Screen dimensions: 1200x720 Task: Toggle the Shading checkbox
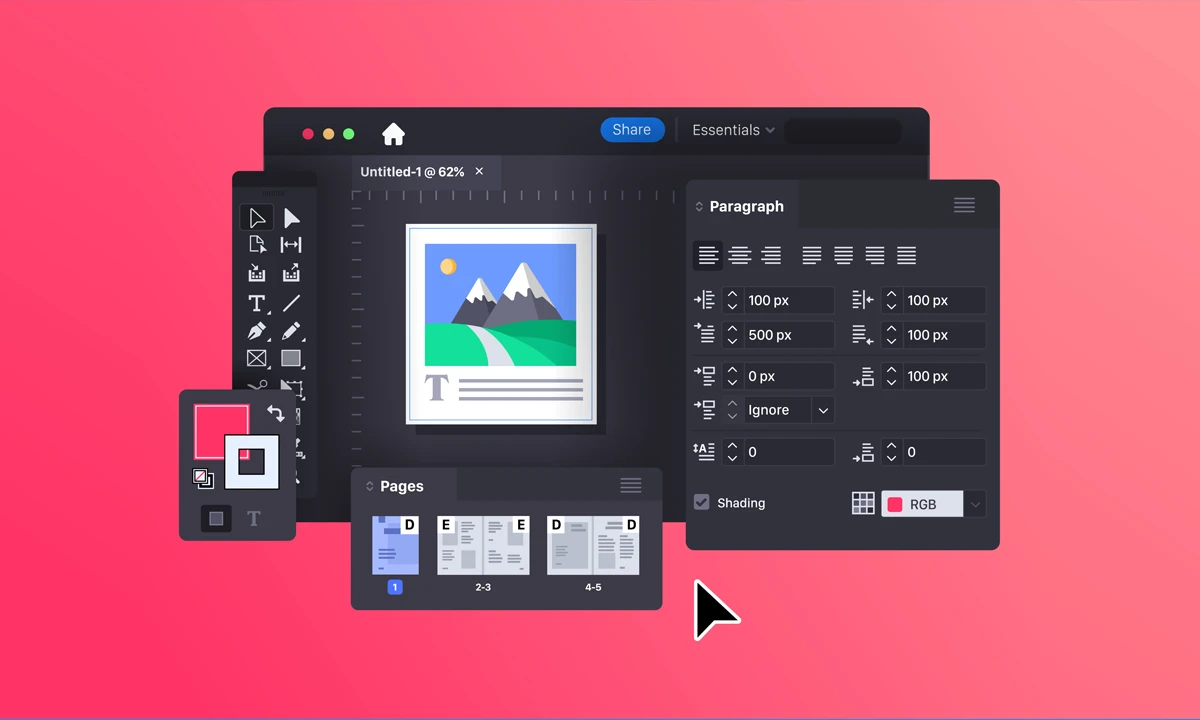pyautogui.click(x=702, y=502)
